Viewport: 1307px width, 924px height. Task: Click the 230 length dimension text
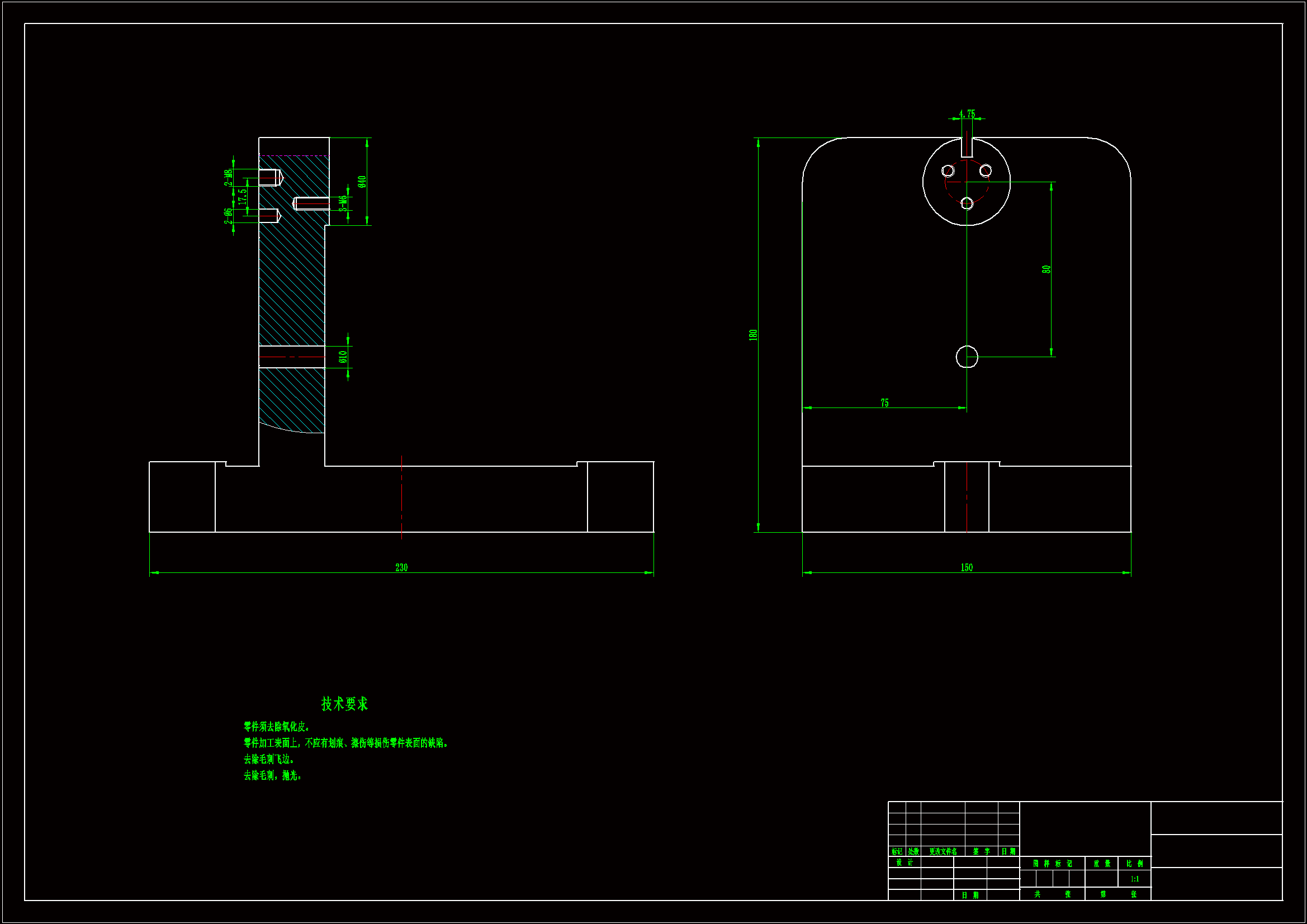pyautogui.click(x=401, y=567)
